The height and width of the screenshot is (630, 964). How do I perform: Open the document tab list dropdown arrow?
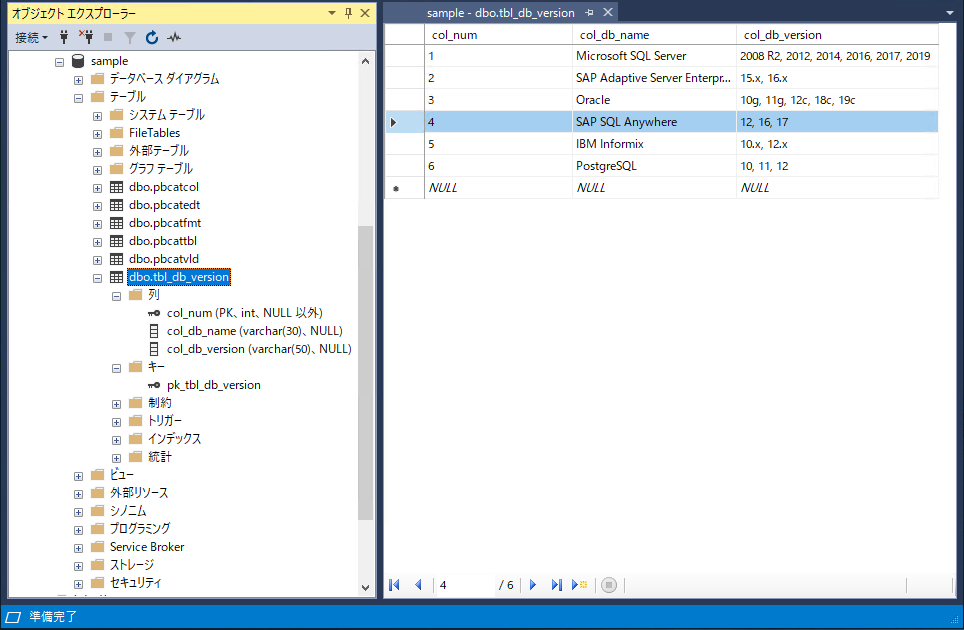pyautogui.click(x=948, y=13)
